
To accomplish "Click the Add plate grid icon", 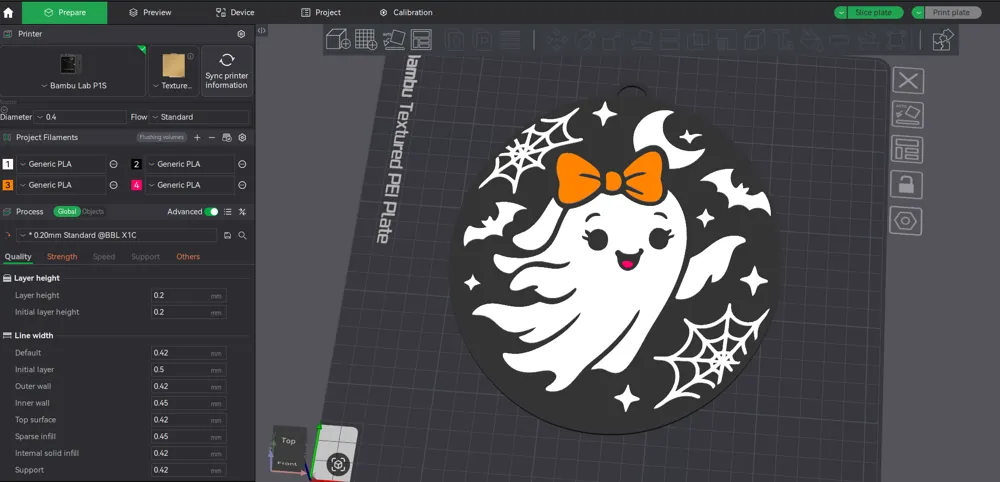I will (x=366, y=40).
